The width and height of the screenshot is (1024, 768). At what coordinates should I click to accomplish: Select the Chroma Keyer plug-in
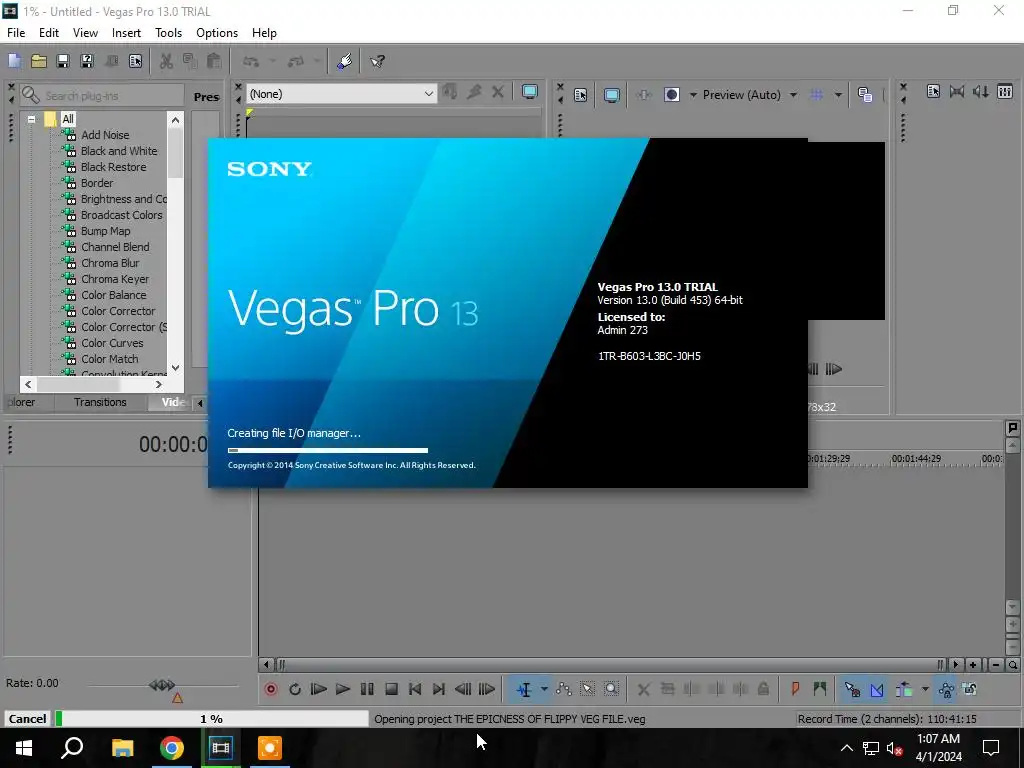115,279
